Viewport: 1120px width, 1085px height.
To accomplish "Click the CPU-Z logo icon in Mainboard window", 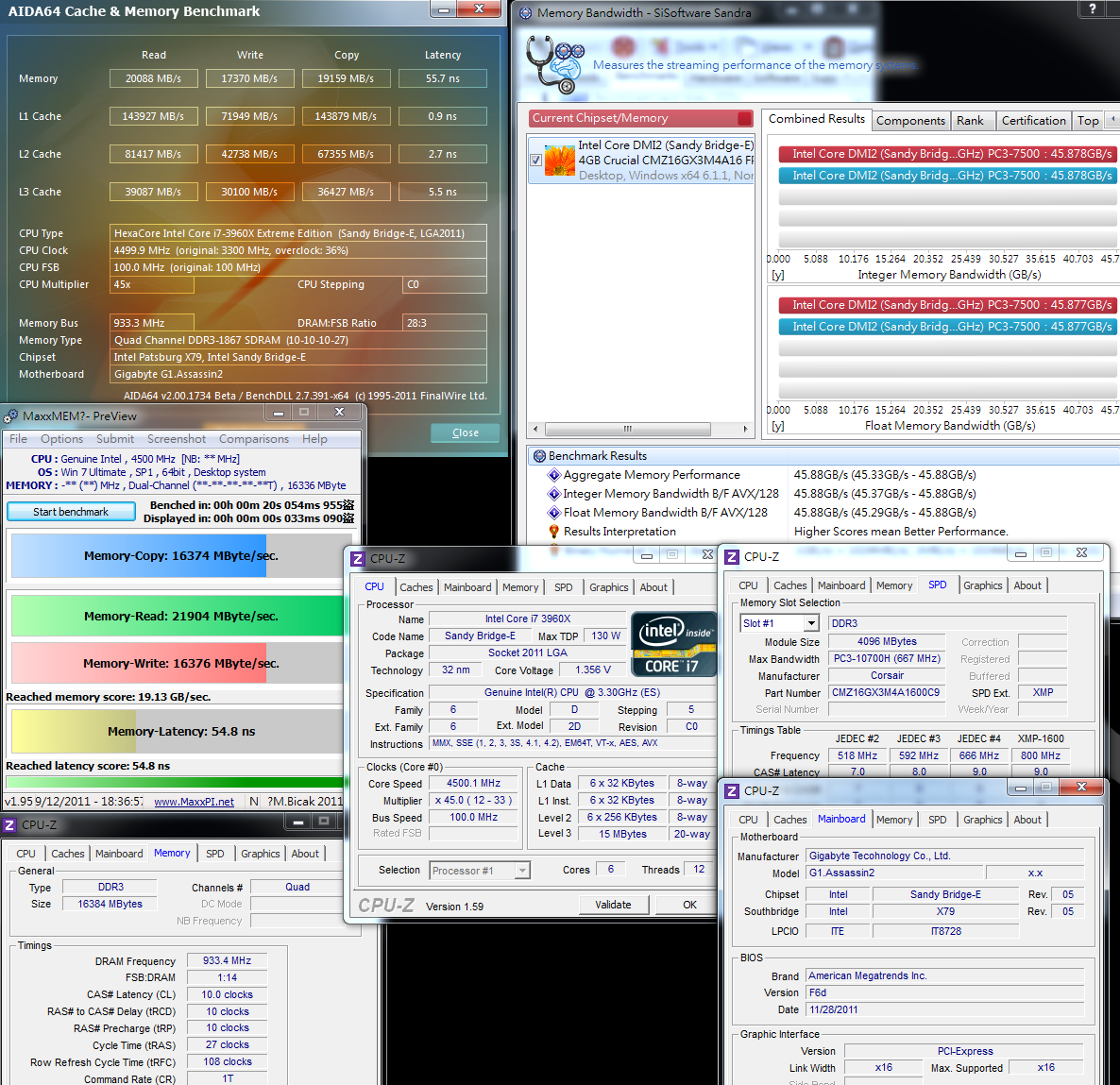I will (732, 791).
